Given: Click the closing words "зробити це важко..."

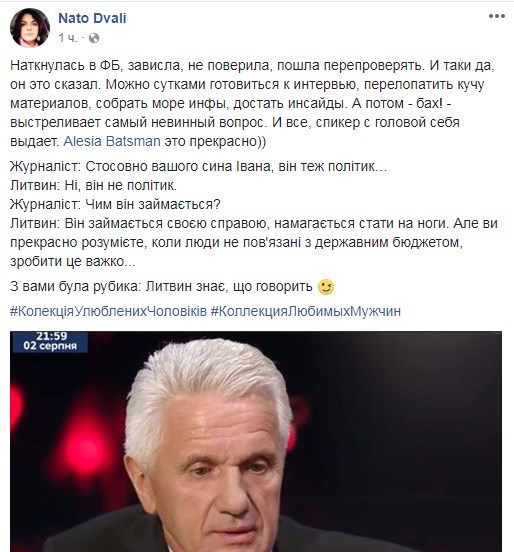Looking at the screenshot, I should (x=73, y=261).
